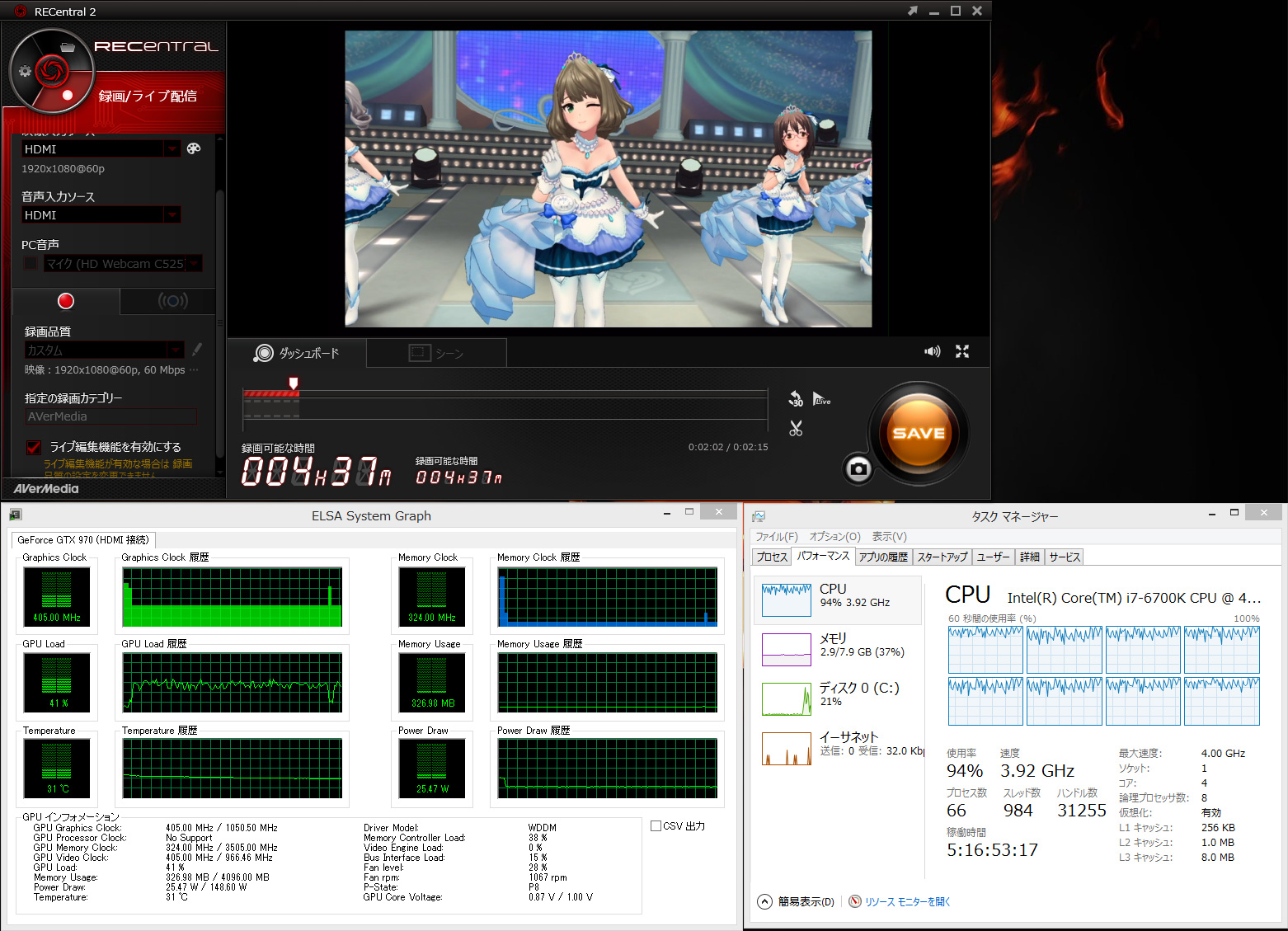The height and width of the screenshot is (931, 1288).
Task: Open the ファイル(F) menu in Task Manager
Action: tap(777, 536)
